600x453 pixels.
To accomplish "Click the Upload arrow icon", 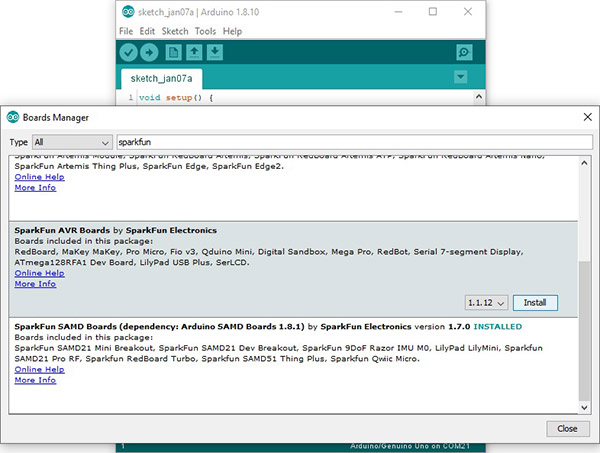I will tap(149, 53).
